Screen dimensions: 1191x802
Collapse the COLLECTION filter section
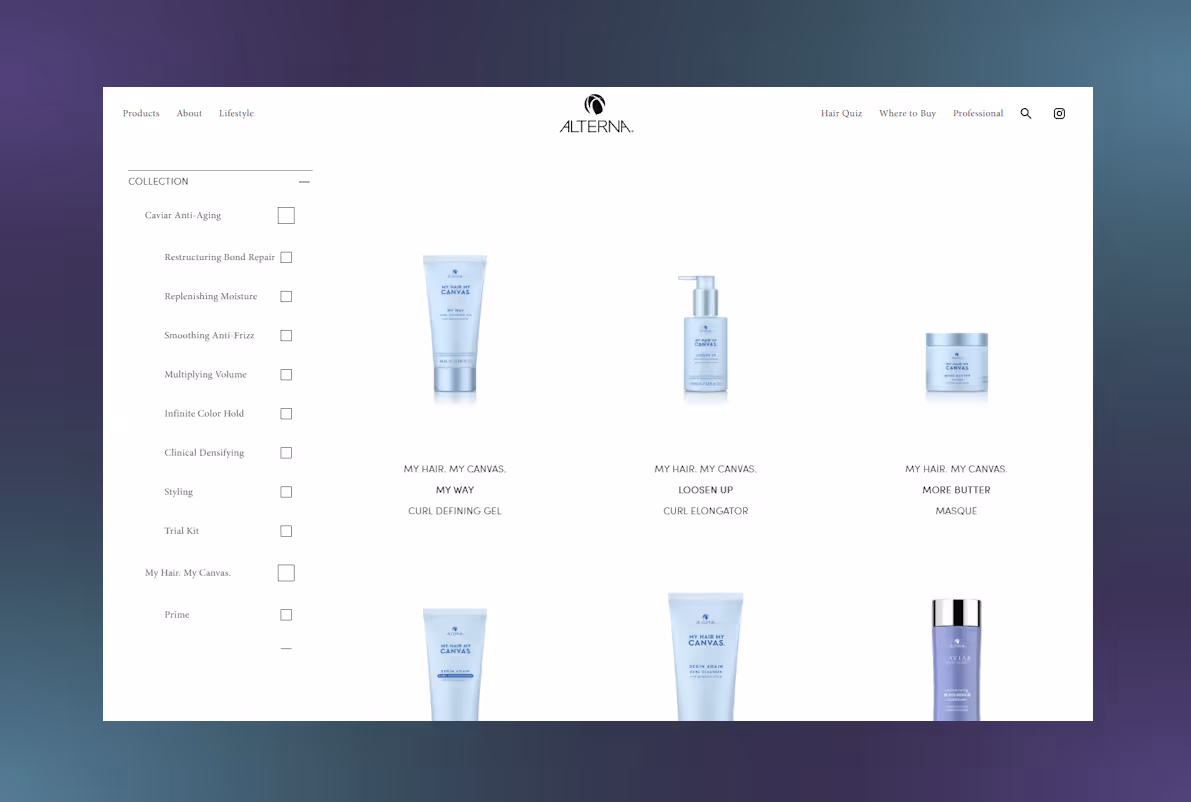[304, 182]
